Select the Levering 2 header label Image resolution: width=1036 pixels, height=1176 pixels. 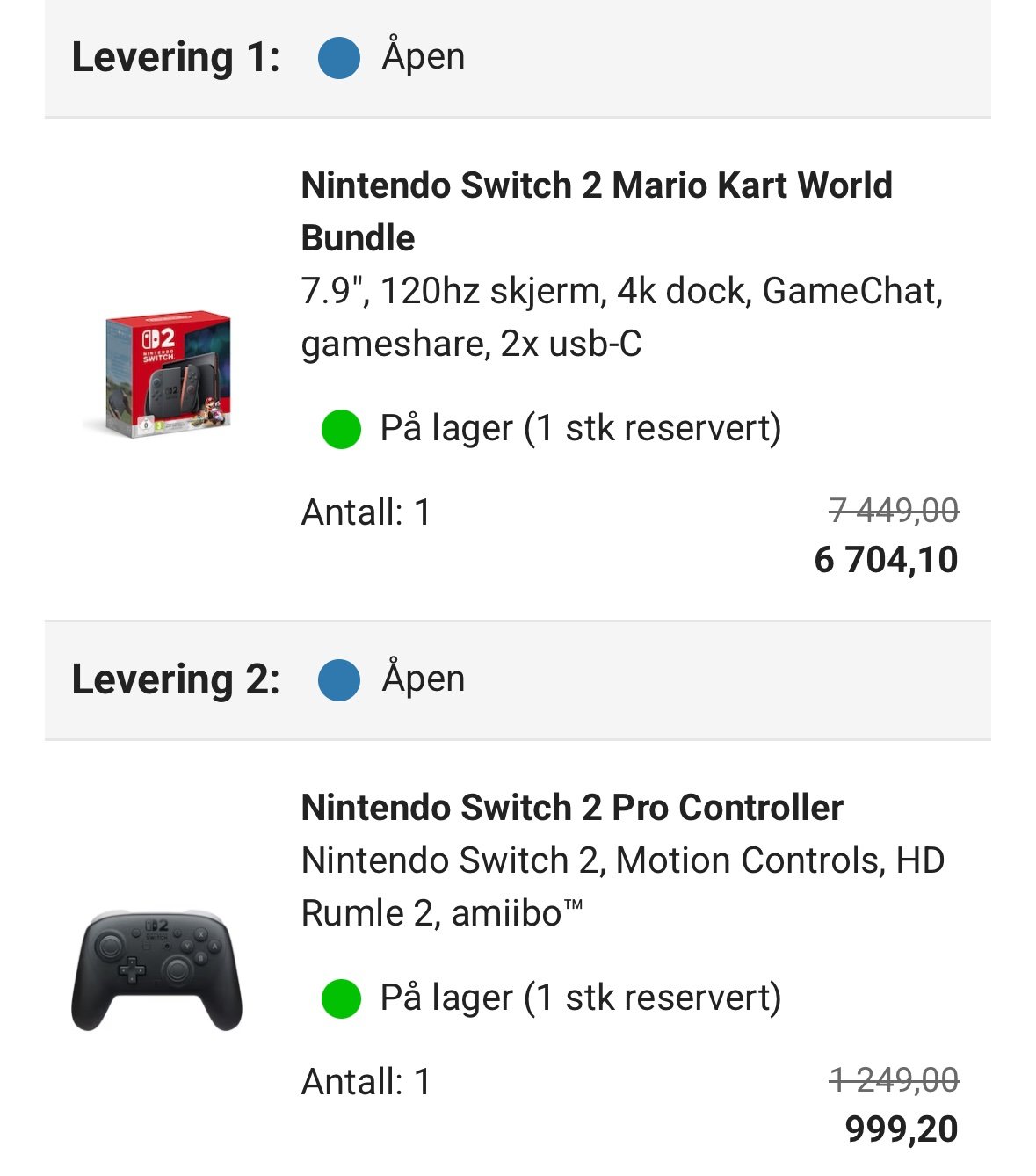pos(176,680)
